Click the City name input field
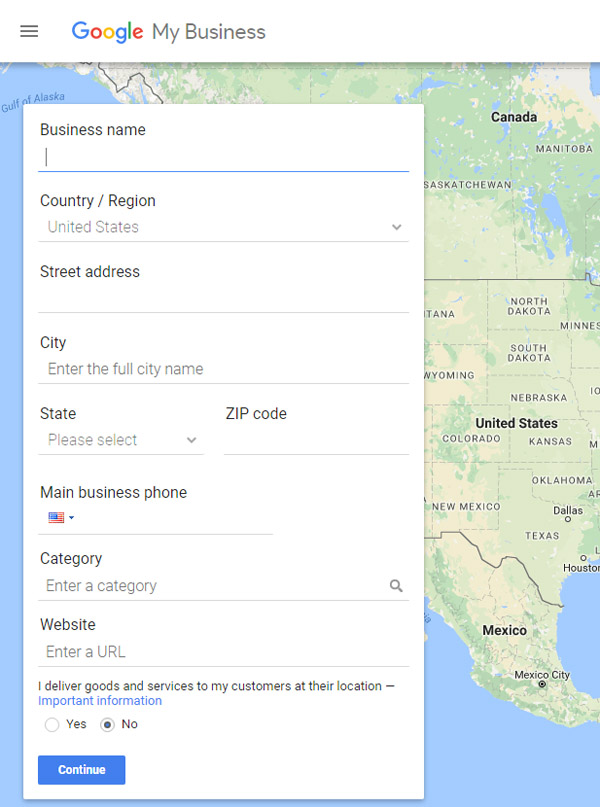The image size is (600, 807). (x=223, y=369)
